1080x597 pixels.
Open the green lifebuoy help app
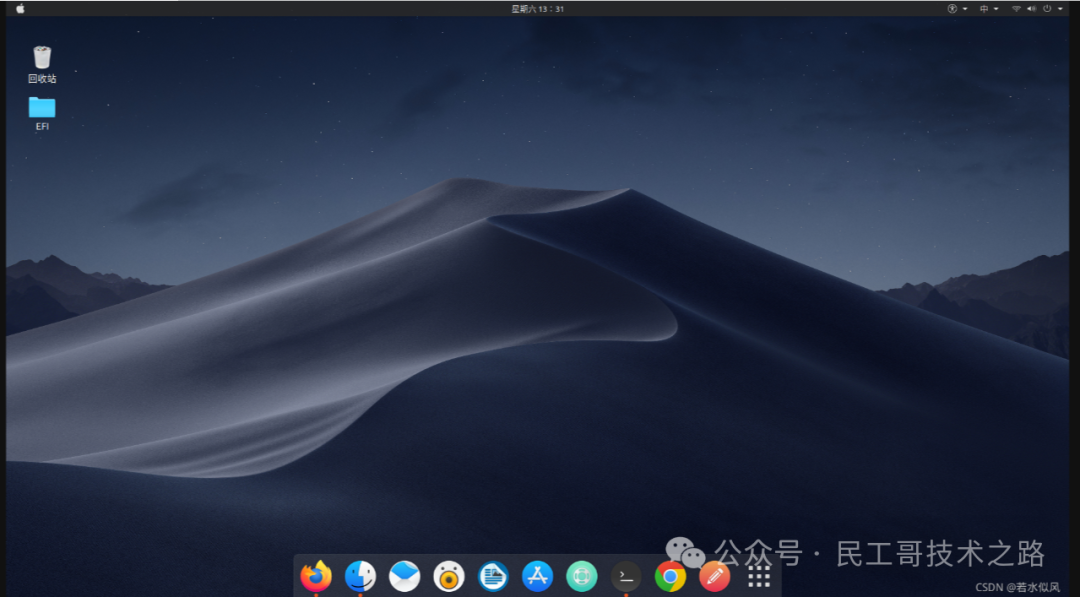click(581, 576)
